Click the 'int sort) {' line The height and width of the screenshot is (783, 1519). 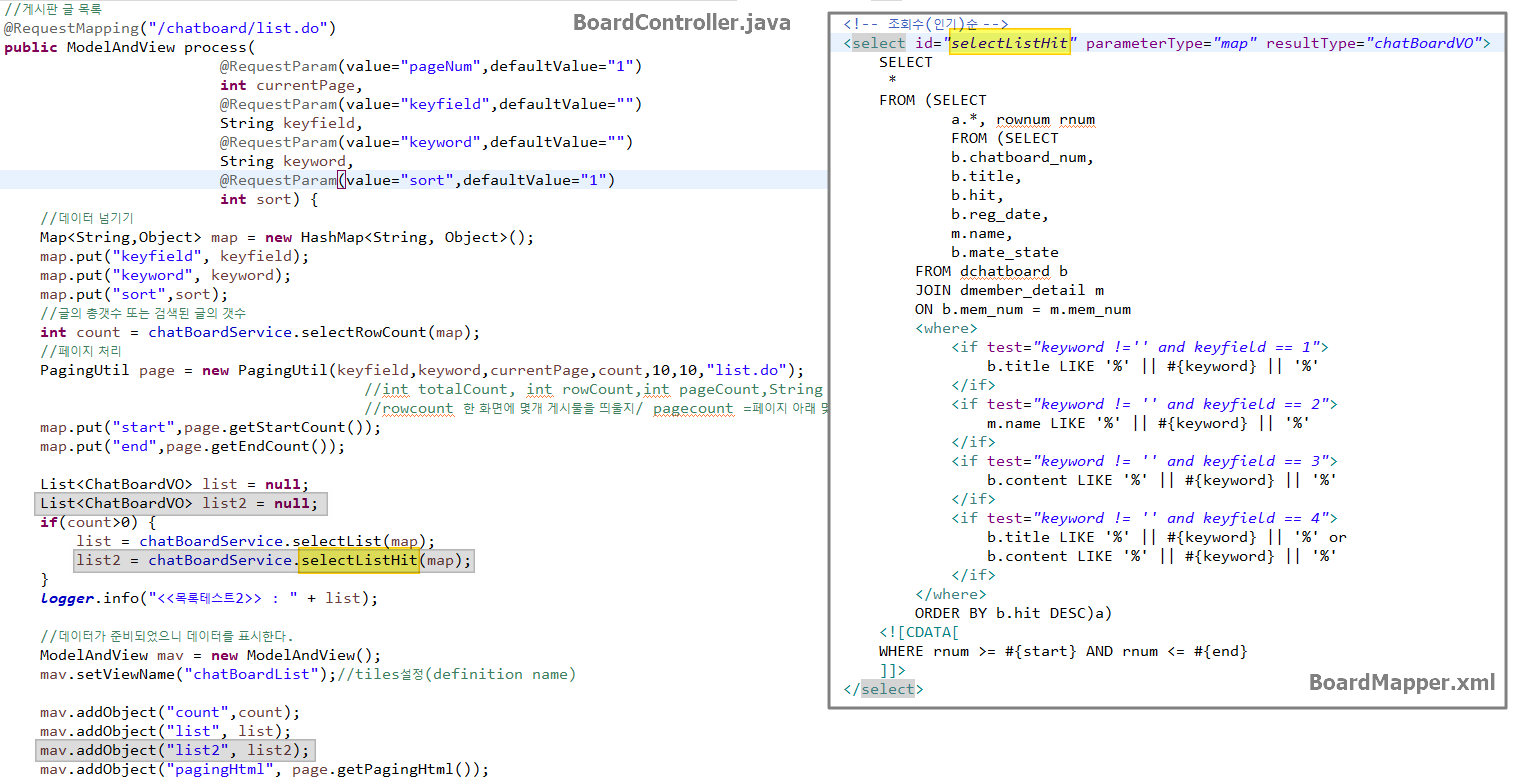click(269, 199)
